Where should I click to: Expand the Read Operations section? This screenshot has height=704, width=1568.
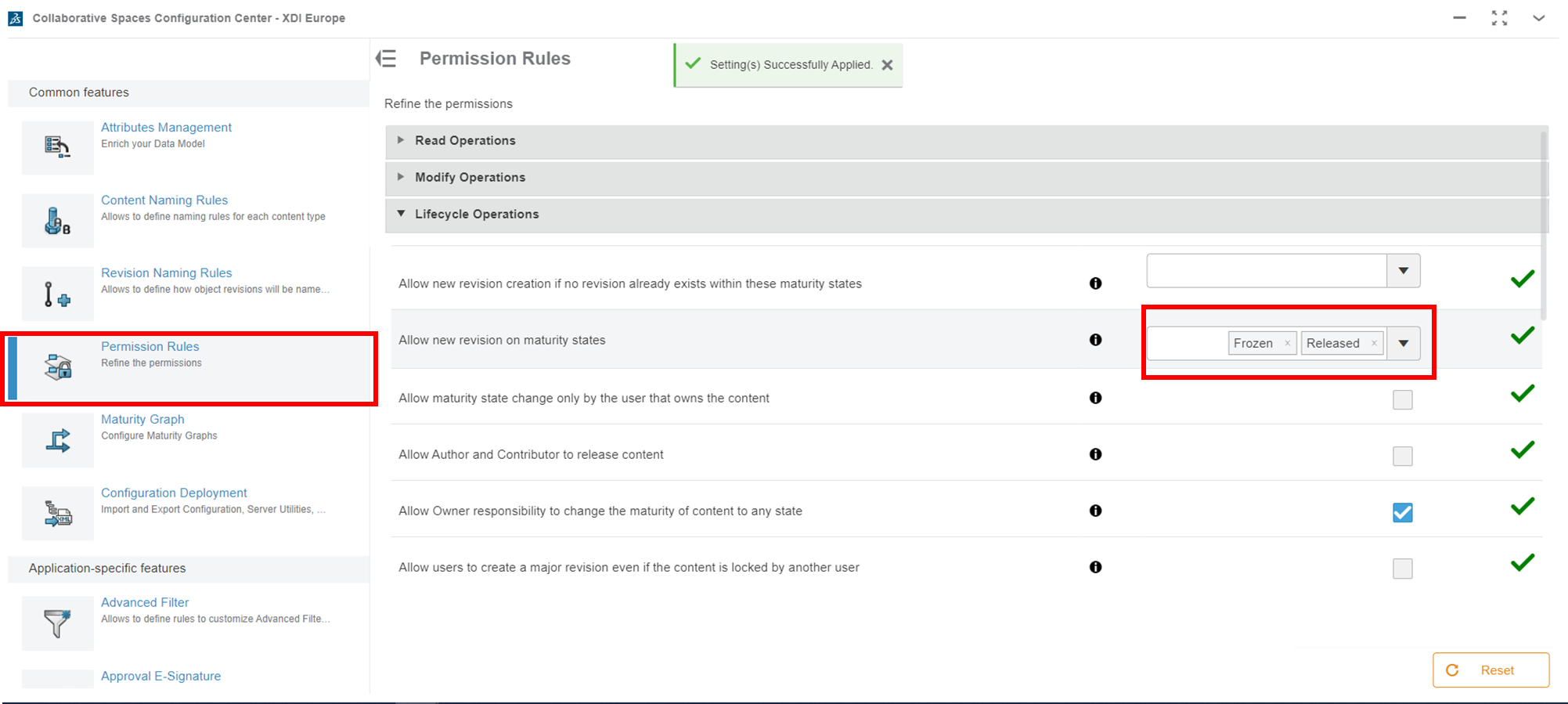click(x=465, y=141)
